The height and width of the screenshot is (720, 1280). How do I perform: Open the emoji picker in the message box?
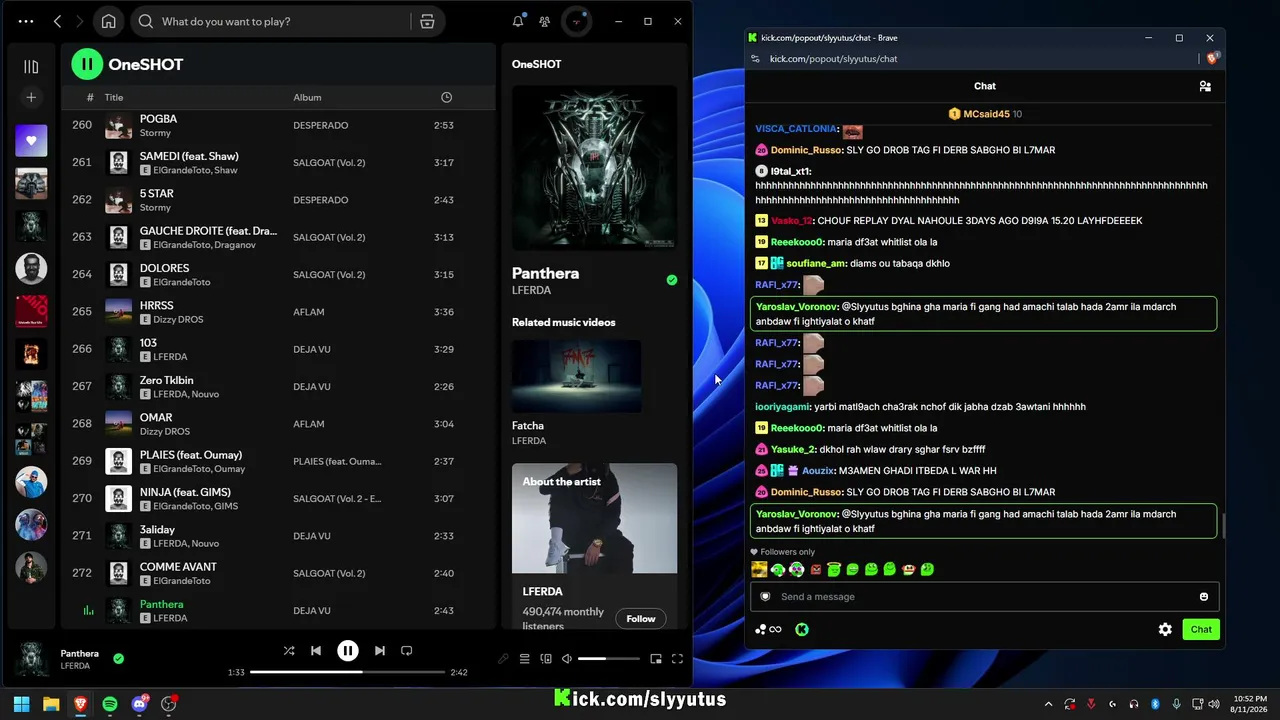tap(1204, 597)
